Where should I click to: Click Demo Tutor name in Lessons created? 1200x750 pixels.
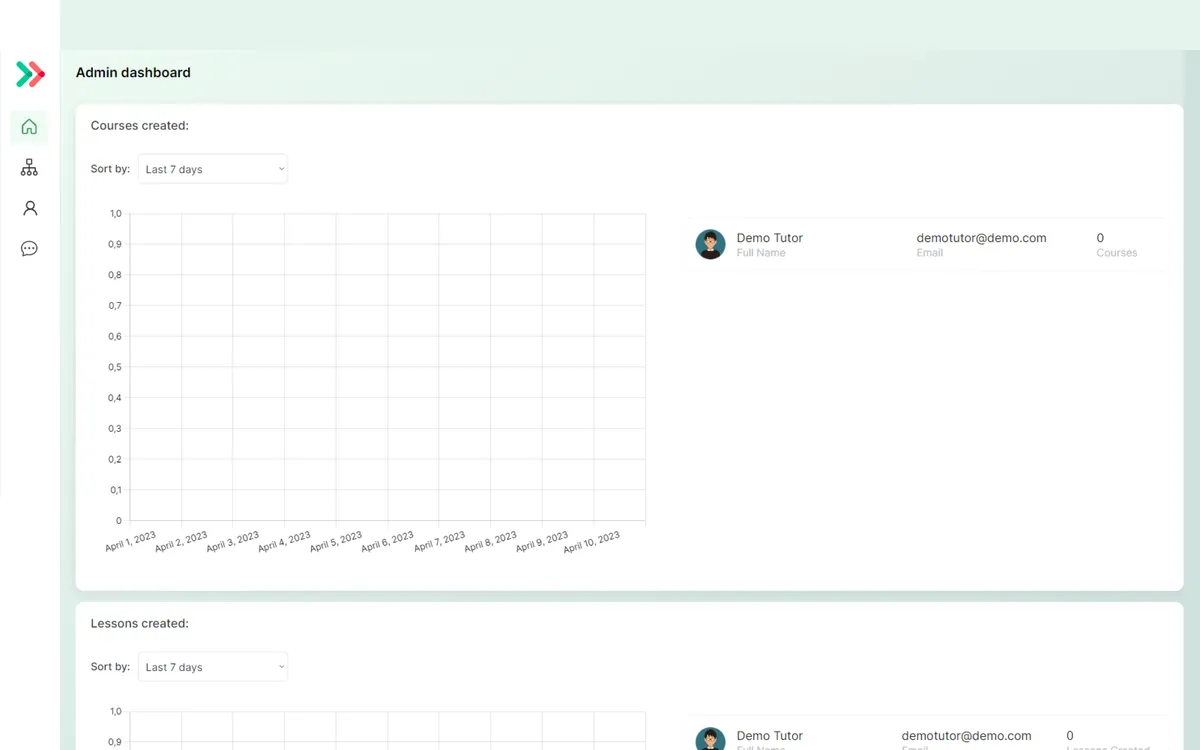point(770,736)
